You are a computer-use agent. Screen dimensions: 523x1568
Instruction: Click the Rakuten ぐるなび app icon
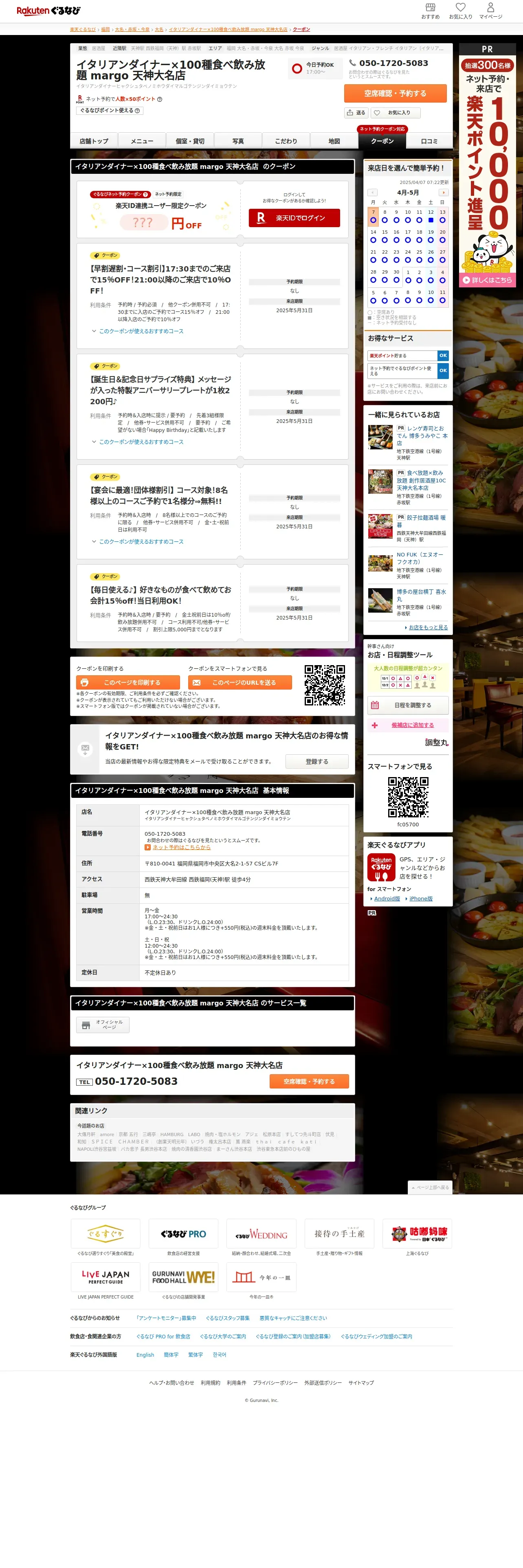click(381, 867)
